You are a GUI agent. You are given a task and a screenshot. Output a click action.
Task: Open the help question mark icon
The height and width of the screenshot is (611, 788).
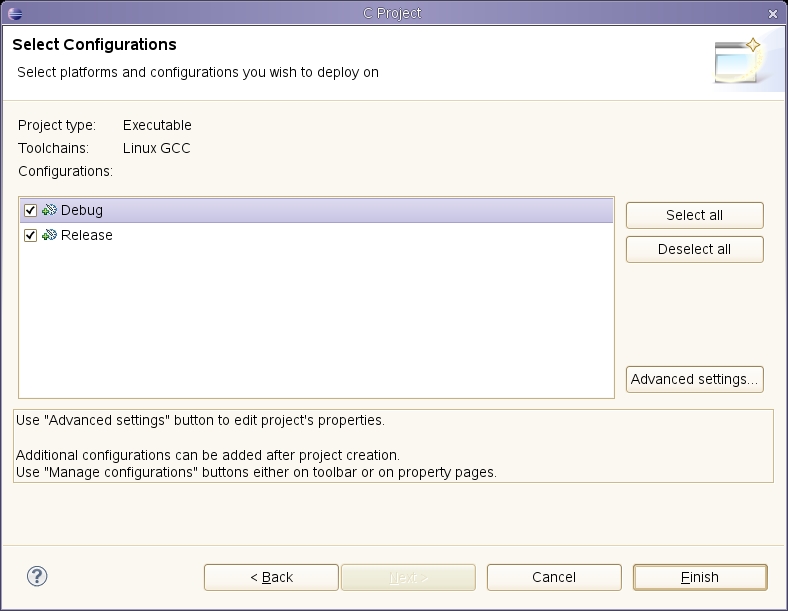click(x=37, y=576)
